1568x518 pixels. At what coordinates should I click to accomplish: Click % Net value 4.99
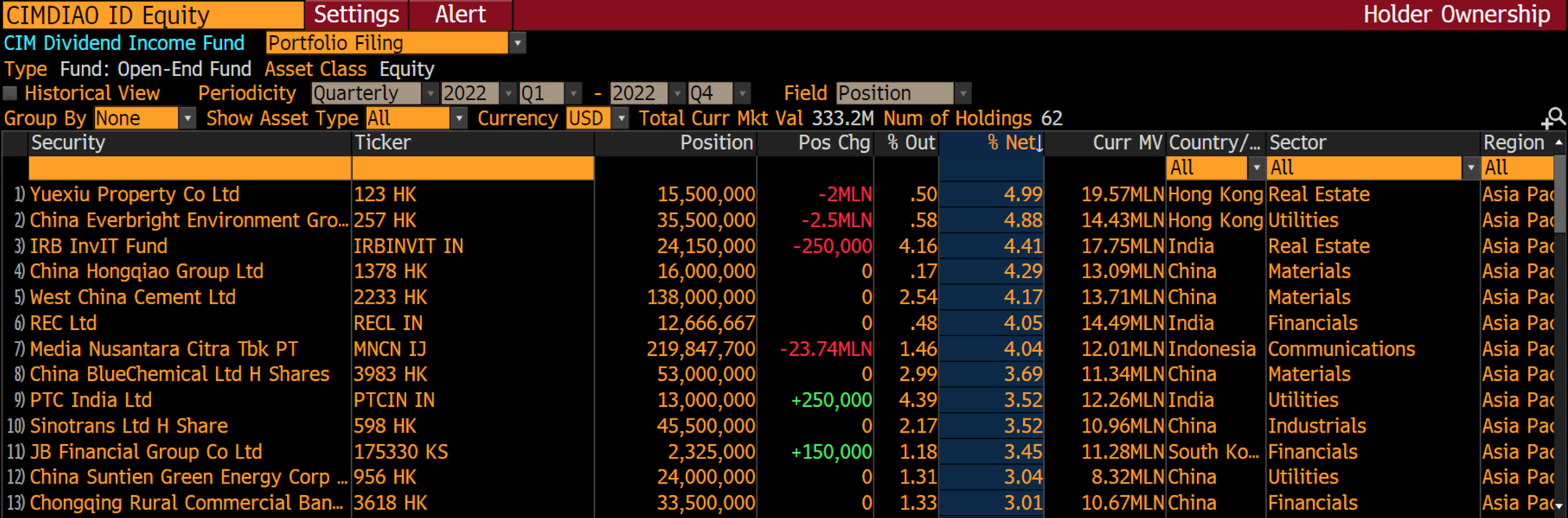(x=1023, y=194)
